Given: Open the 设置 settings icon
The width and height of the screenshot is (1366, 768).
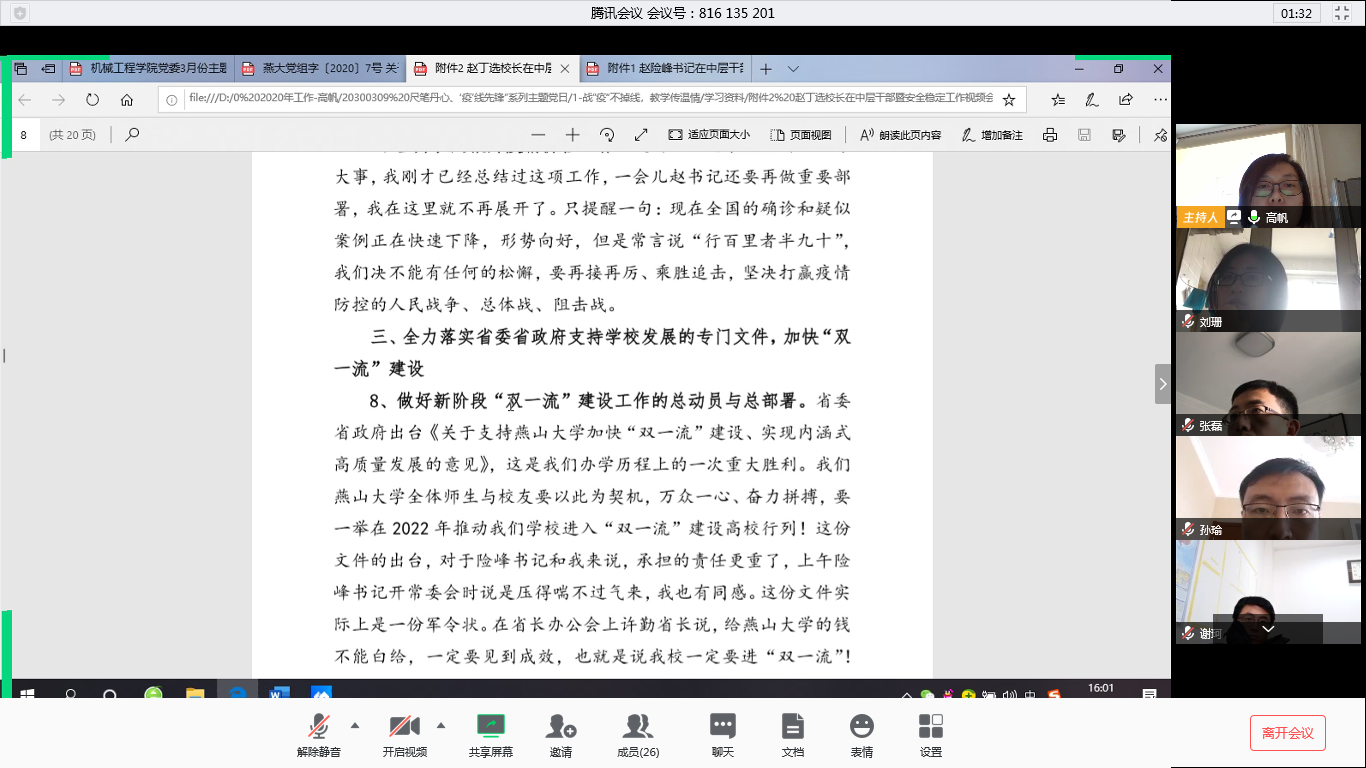Looking at the screenshot, I should click(930, 733).
